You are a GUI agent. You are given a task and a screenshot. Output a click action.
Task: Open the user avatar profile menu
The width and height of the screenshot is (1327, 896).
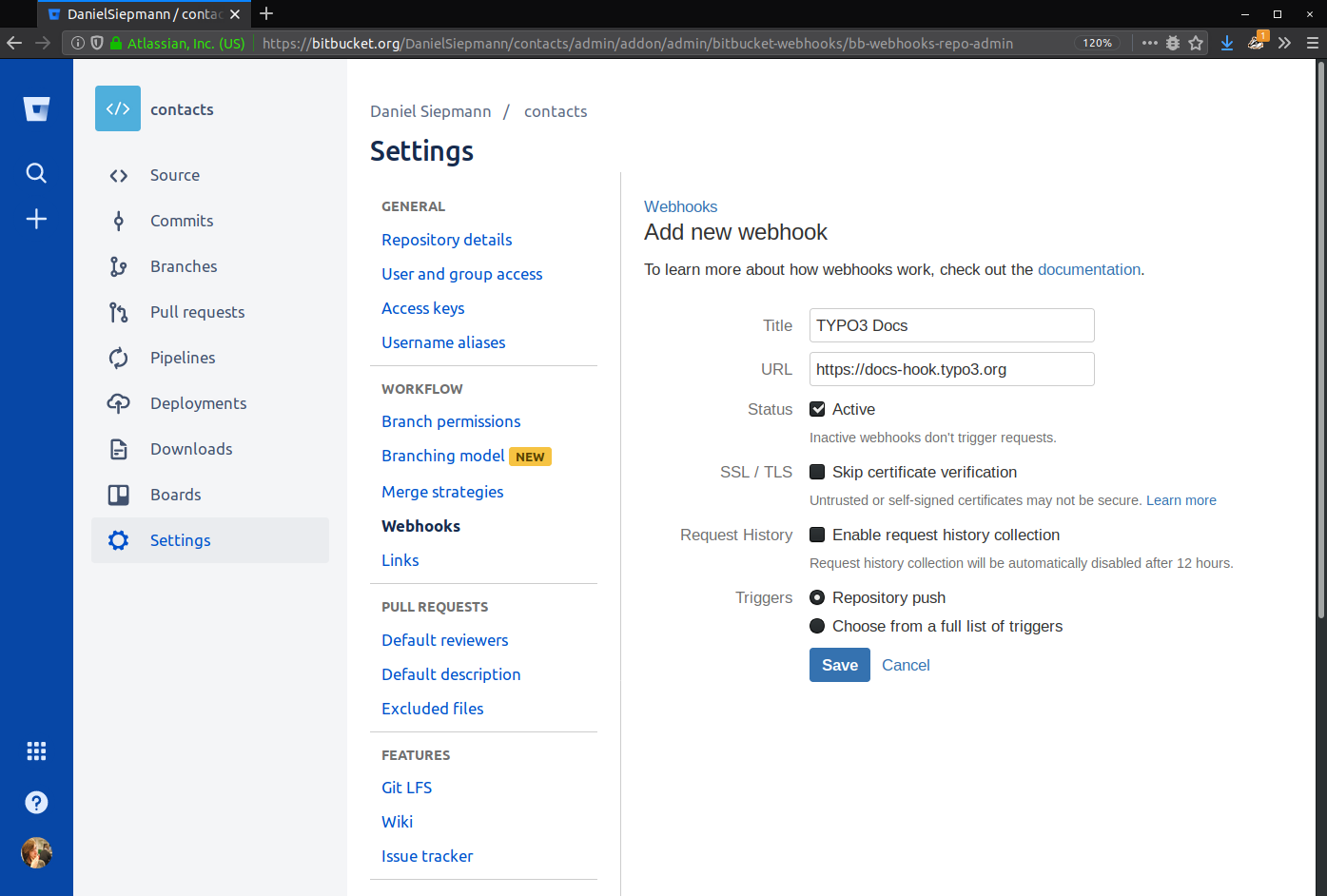pyautogui.click(x=36, y=853)
